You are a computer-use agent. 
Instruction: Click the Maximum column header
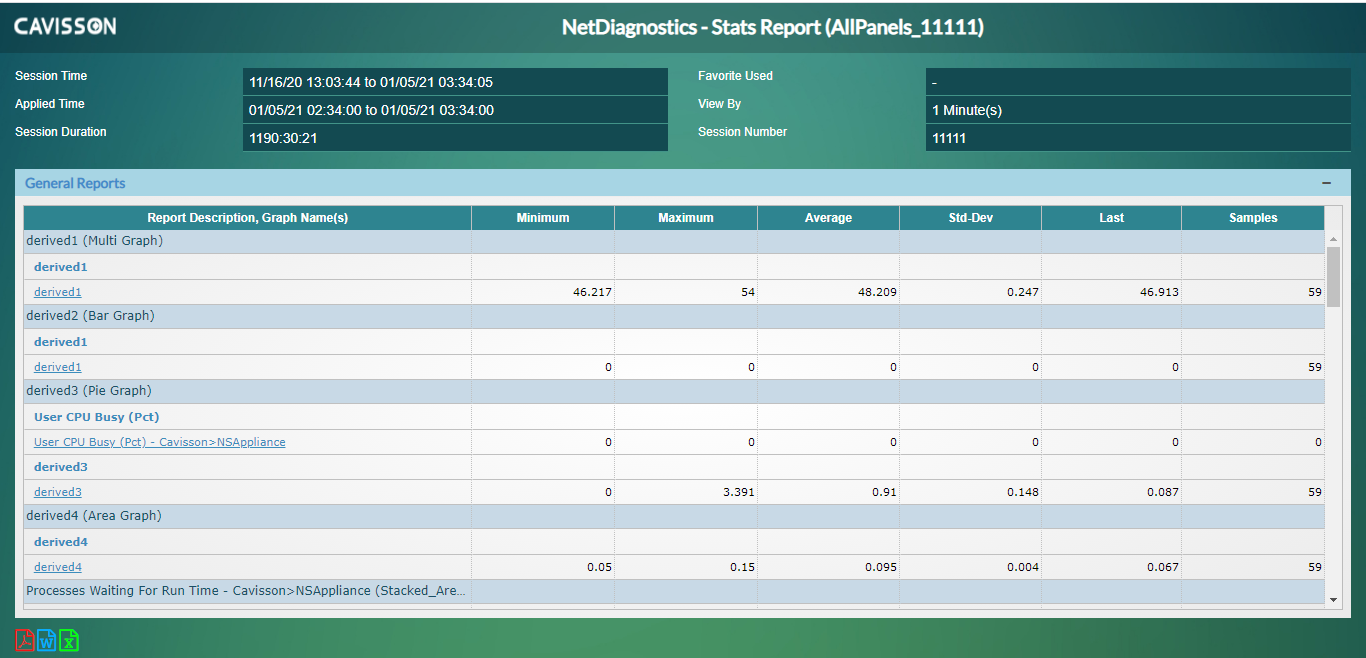pos(686,218)
